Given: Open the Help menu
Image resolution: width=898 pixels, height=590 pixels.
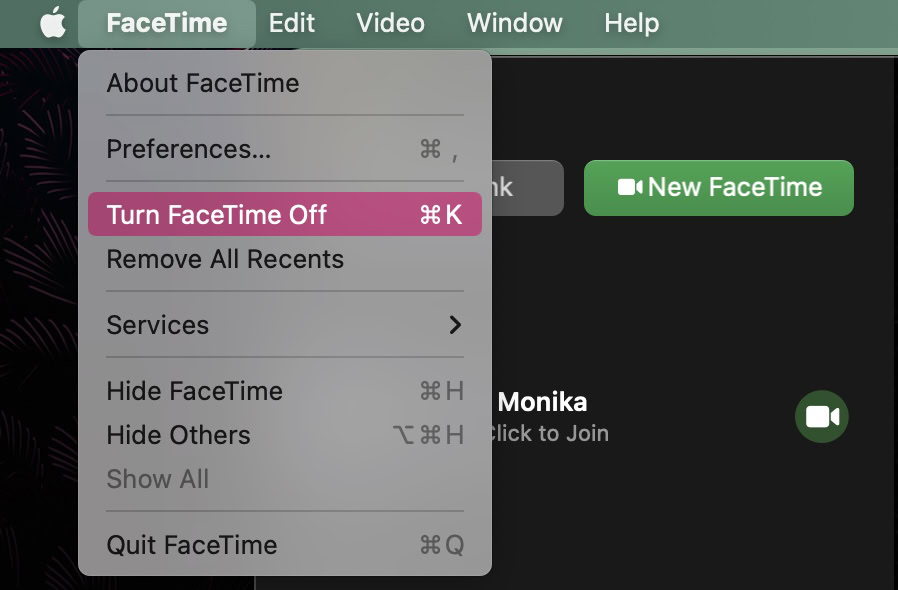Looking at the screenshot, I should pyautogui.click(x=631, y=22).
